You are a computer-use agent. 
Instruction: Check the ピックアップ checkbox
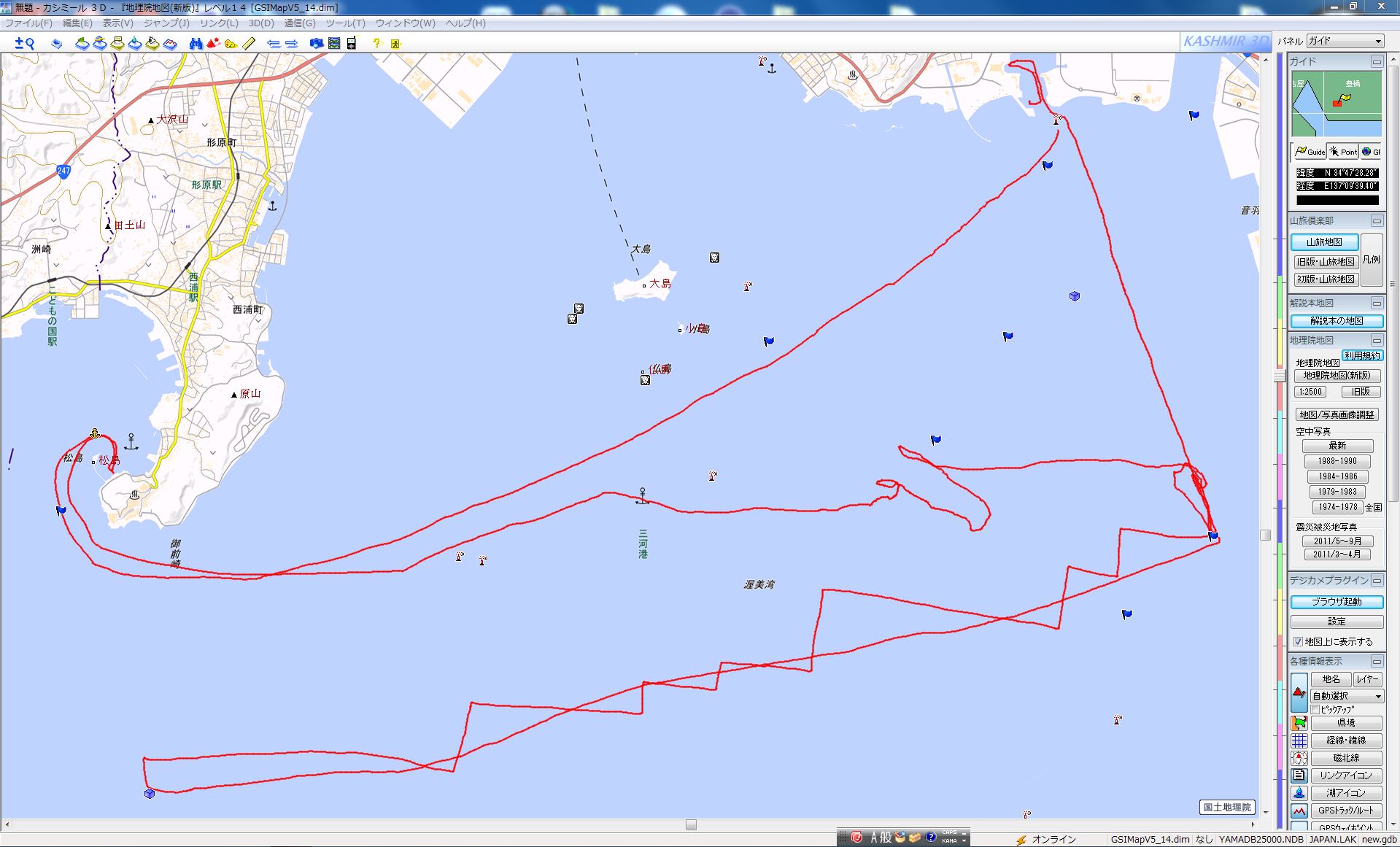pyautogui.click(x=1315, y=709)
